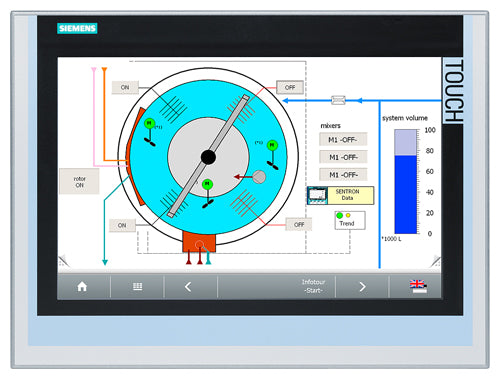Toggle the third M1 -OFF- mixer button
The width and height of the screenshot is (500, 379).
(343, 175)
